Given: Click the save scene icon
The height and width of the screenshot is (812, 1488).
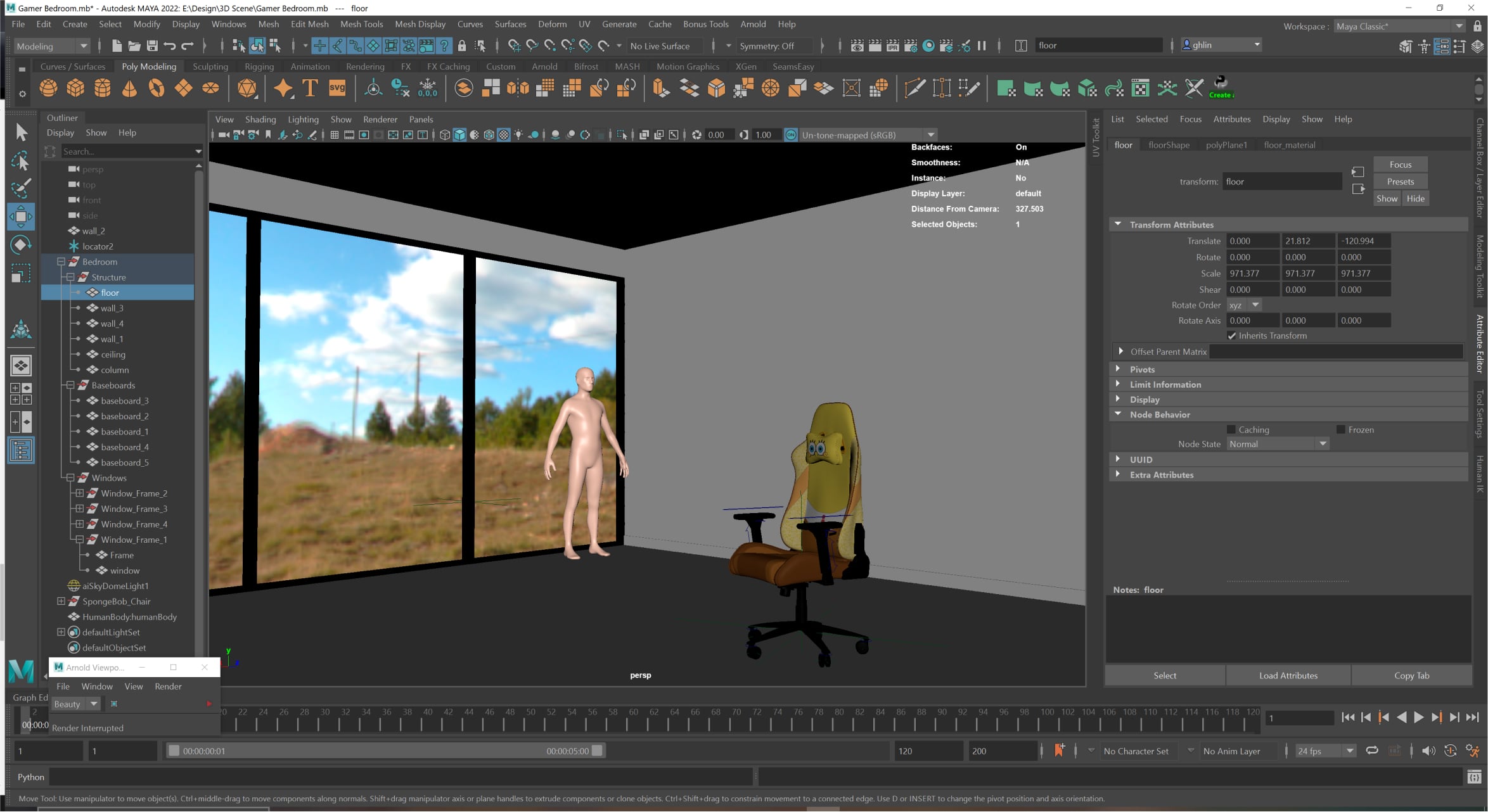Looking at the screenshot, I should [152, 46].
